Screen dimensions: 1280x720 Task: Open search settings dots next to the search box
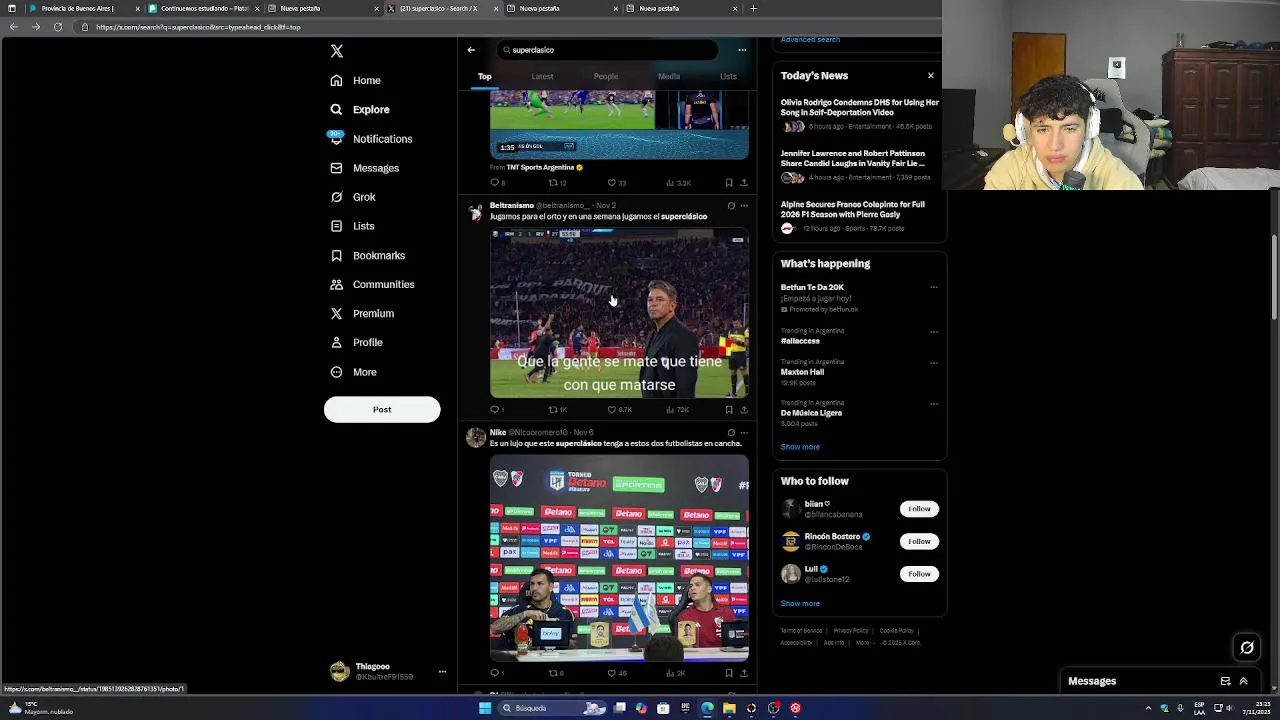pyautogui.click(x=742, y=50)
